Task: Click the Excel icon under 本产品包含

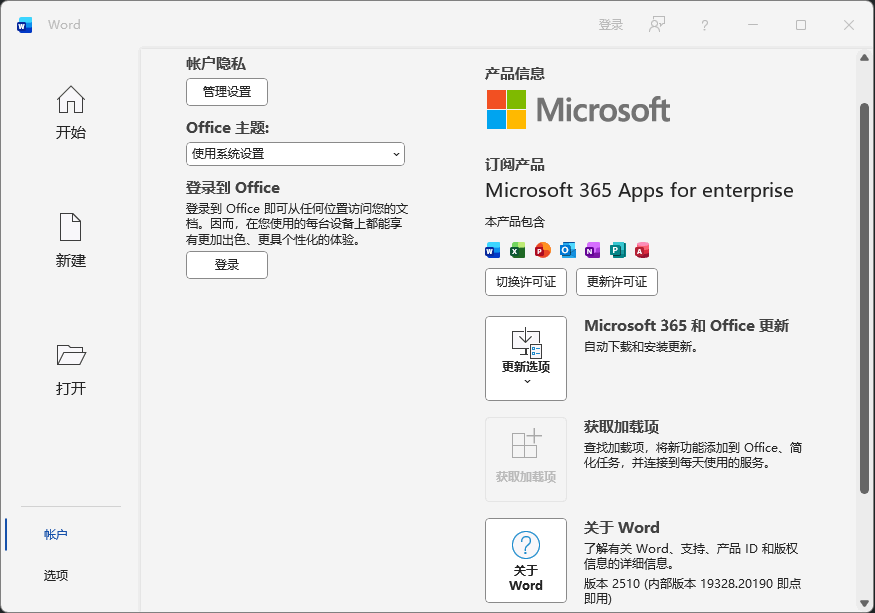Action: pyautogui.click(x=518, y=250)
